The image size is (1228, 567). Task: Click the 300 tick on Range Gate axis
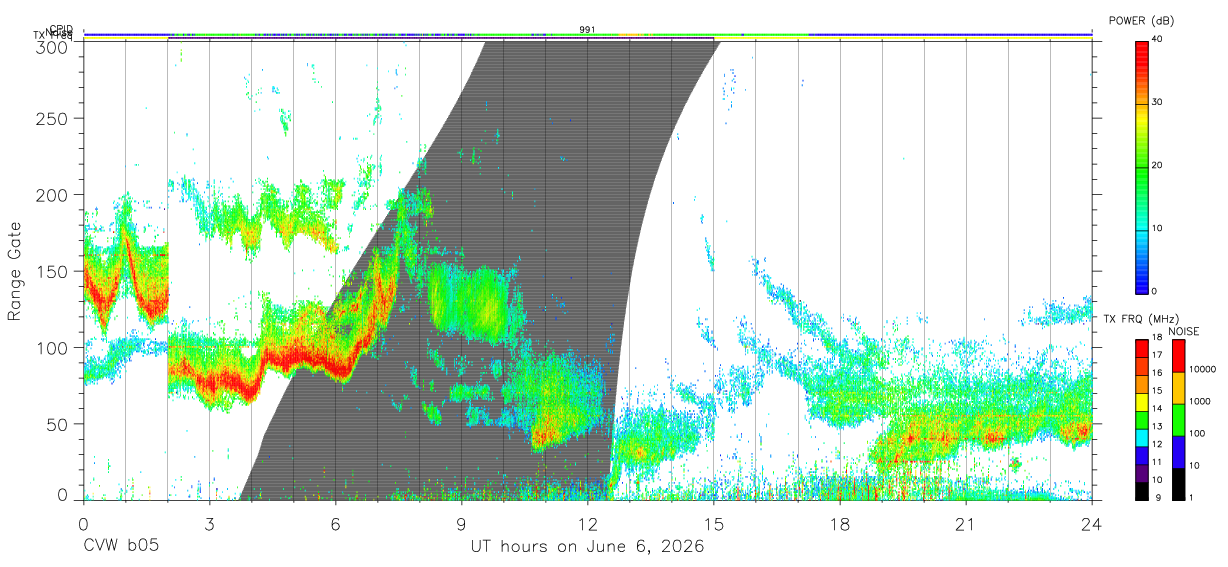[x=53, y=47]
